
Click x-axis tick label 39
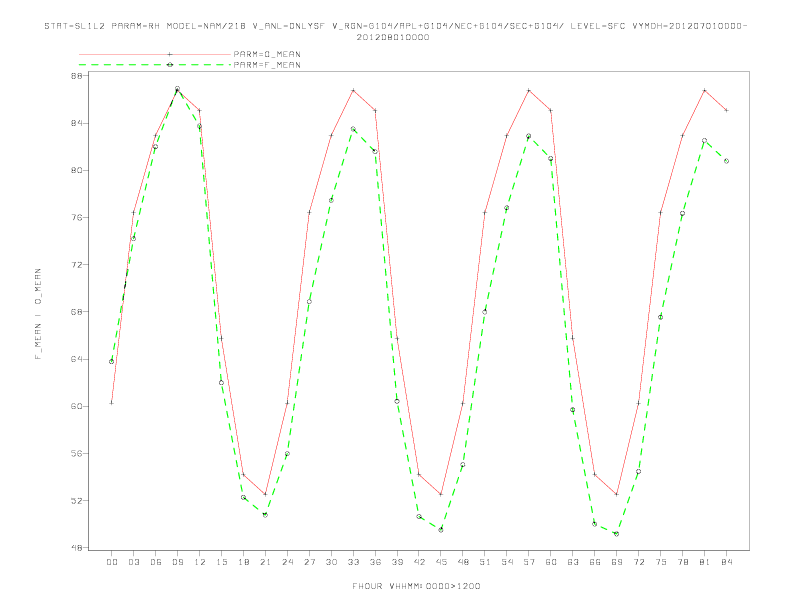coord(397,562)
